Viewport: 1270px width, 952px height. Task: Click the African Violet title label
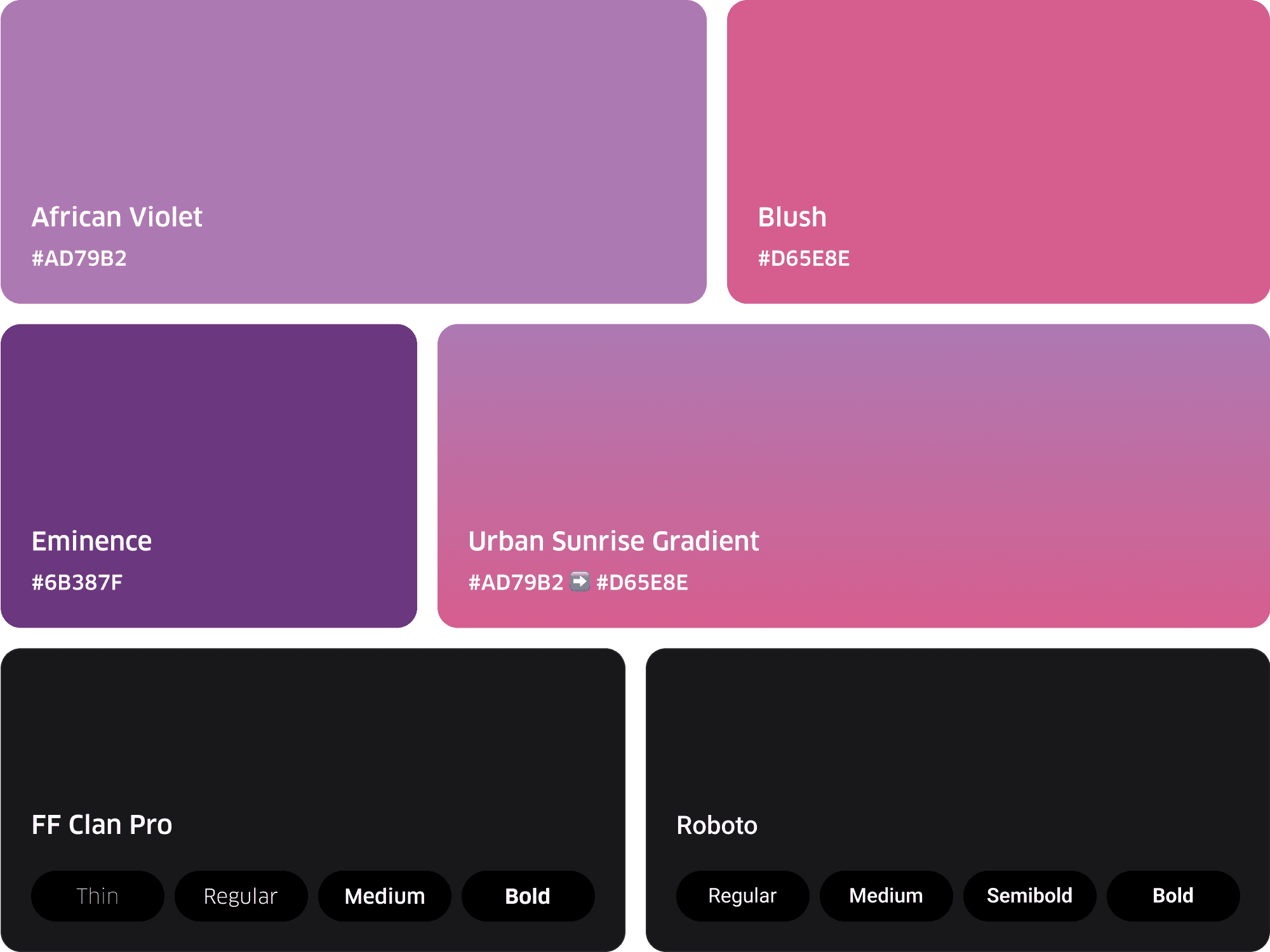coord(117,216)
